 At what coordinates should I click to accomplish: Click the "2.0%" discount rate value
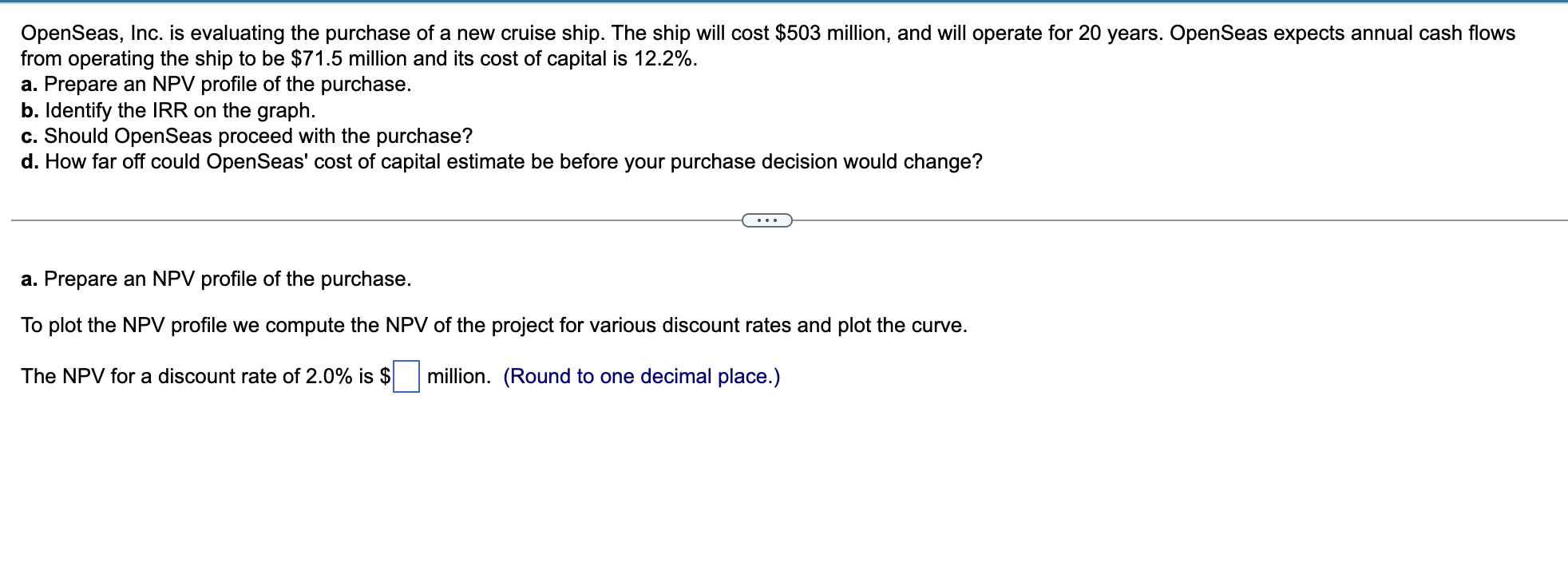[329, 376]
